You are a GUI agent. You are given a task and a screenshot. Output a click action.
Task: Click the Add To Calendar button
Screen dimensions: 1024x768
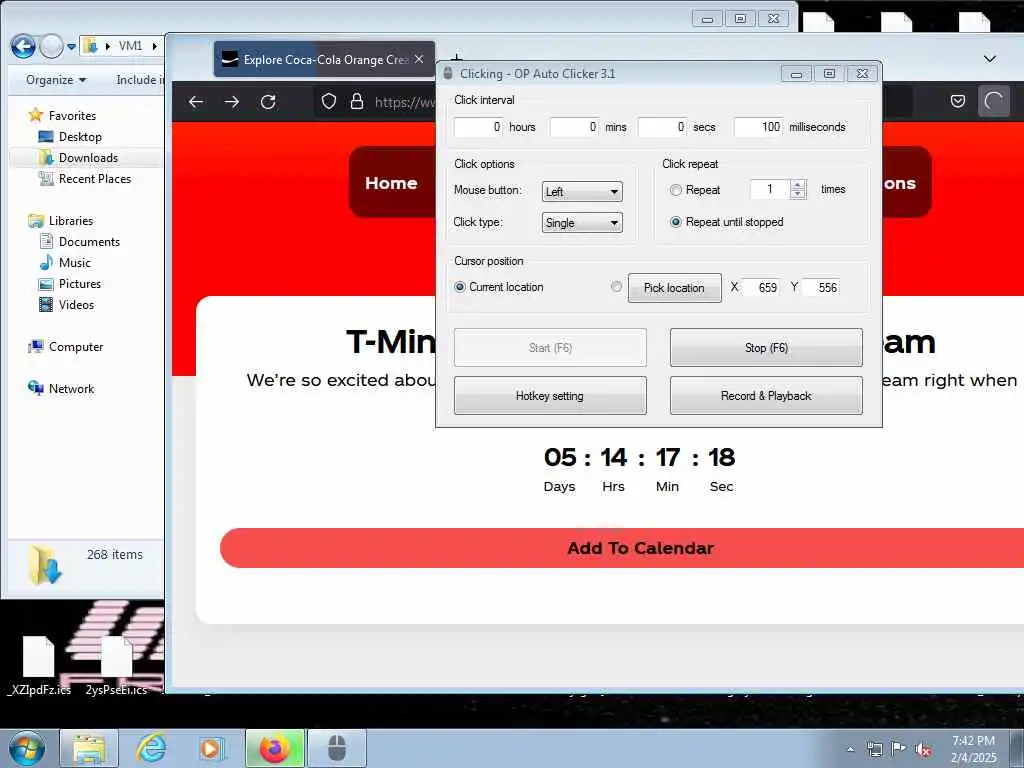point(622,548)
